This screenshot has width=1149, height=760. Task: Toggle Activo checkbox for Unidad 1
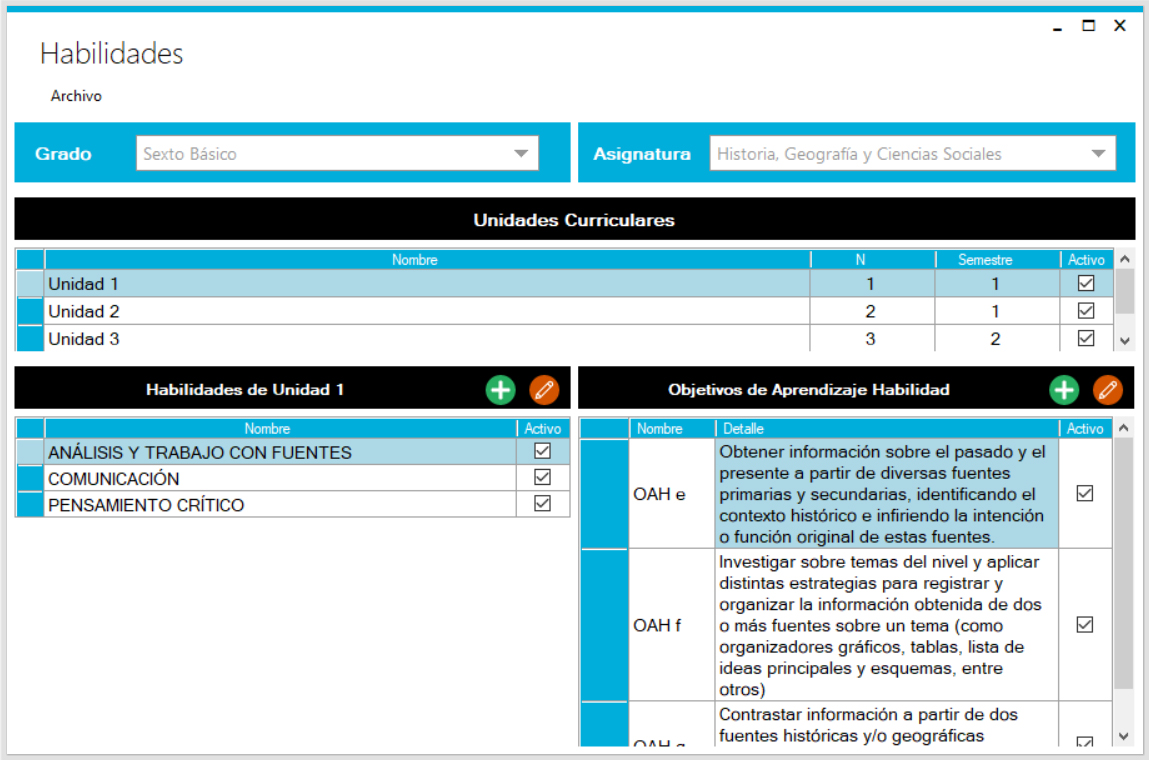tap(1086, 284)
